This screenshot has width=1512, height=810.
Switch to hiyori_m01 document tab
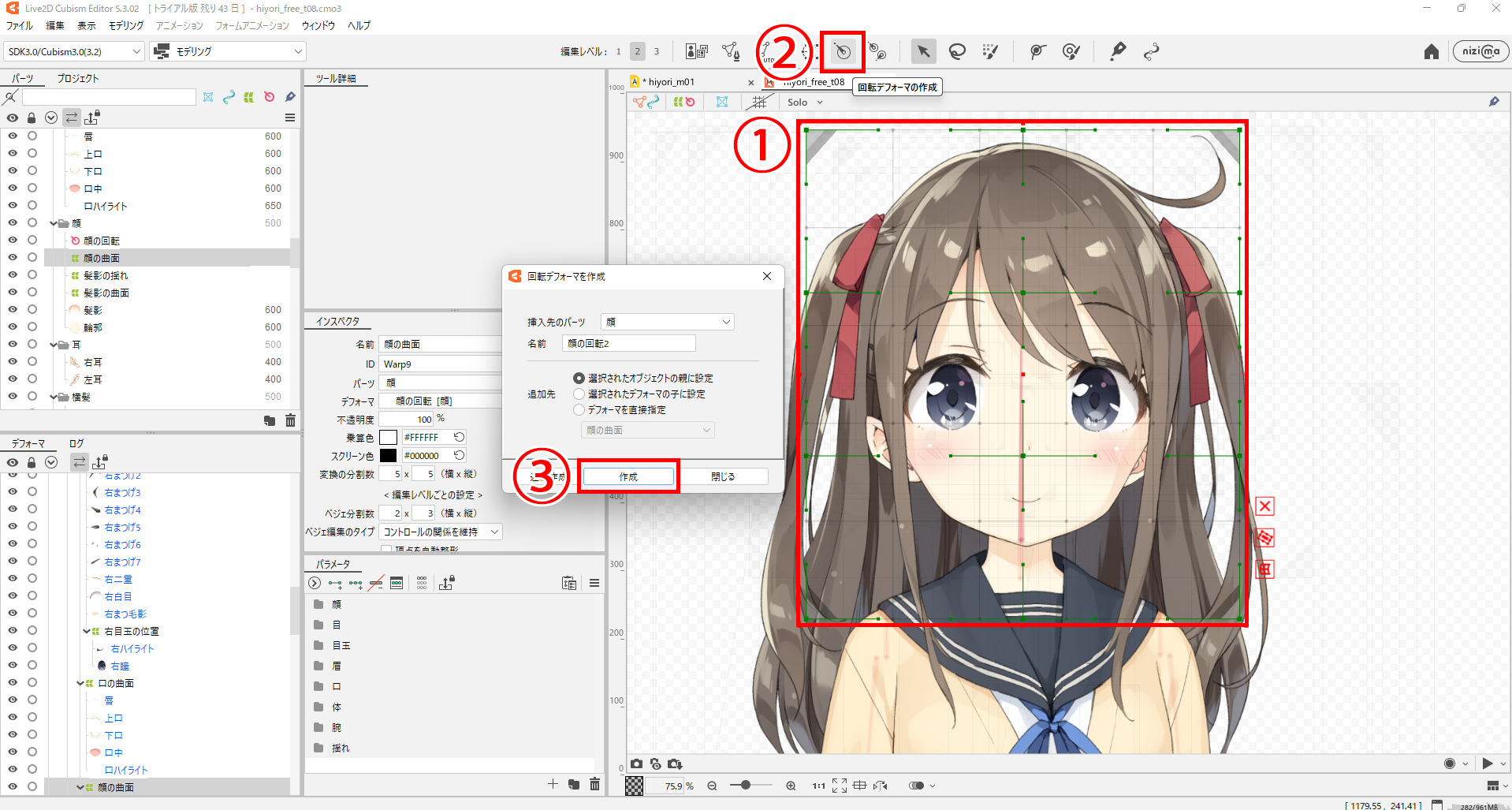[671, 82]
